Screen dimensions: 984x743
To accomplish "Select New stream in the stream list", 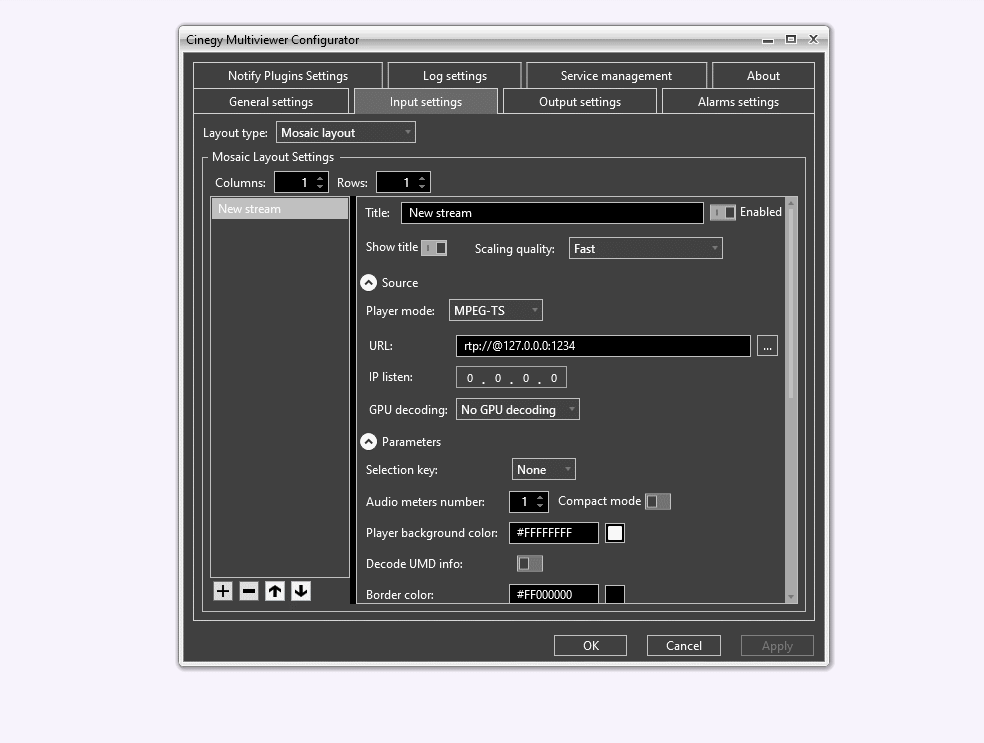I will [x=280, y=209].
